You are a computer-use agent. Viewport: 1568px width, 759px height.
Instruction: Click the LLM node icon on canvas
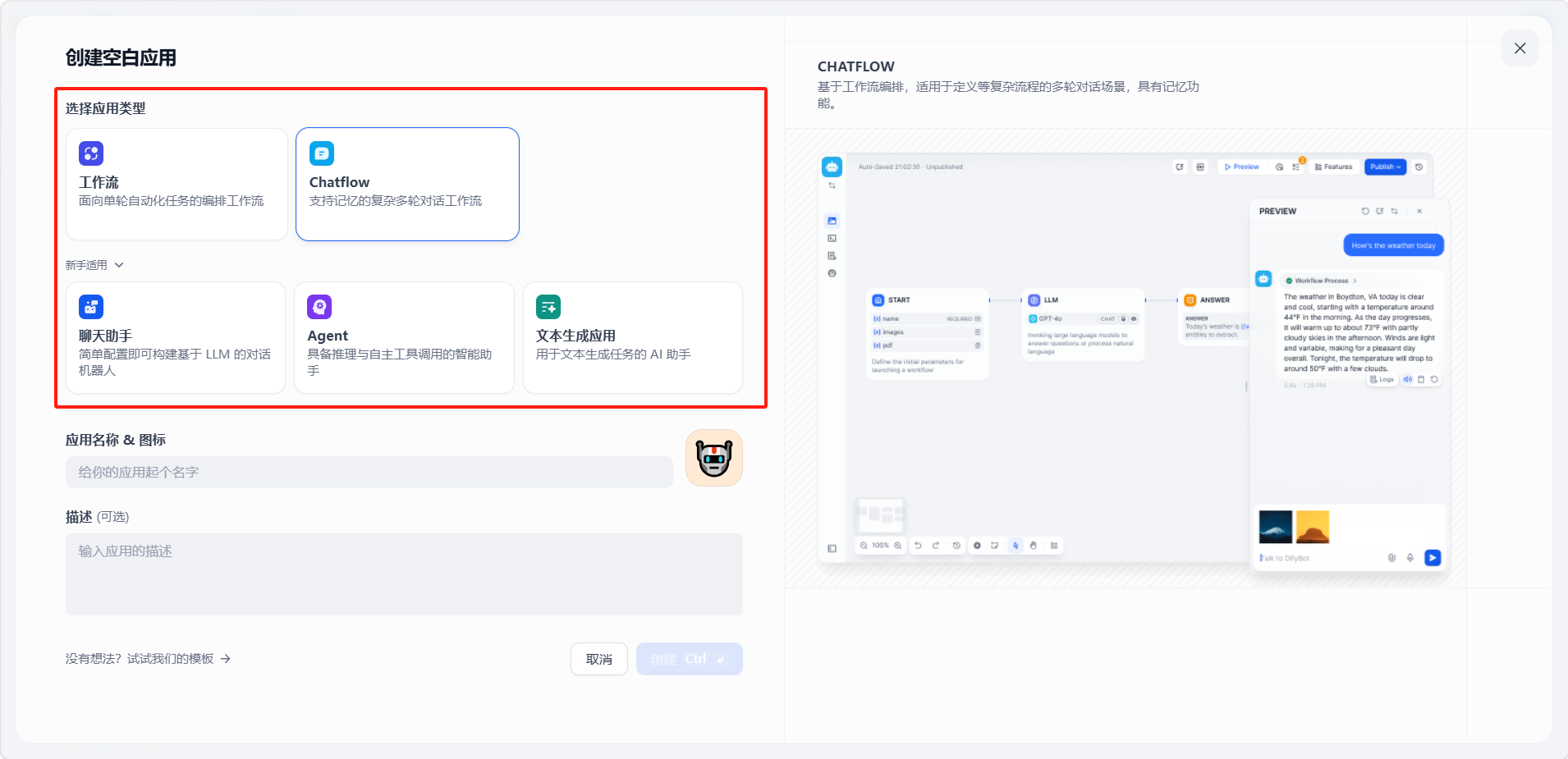[1034, 300]
